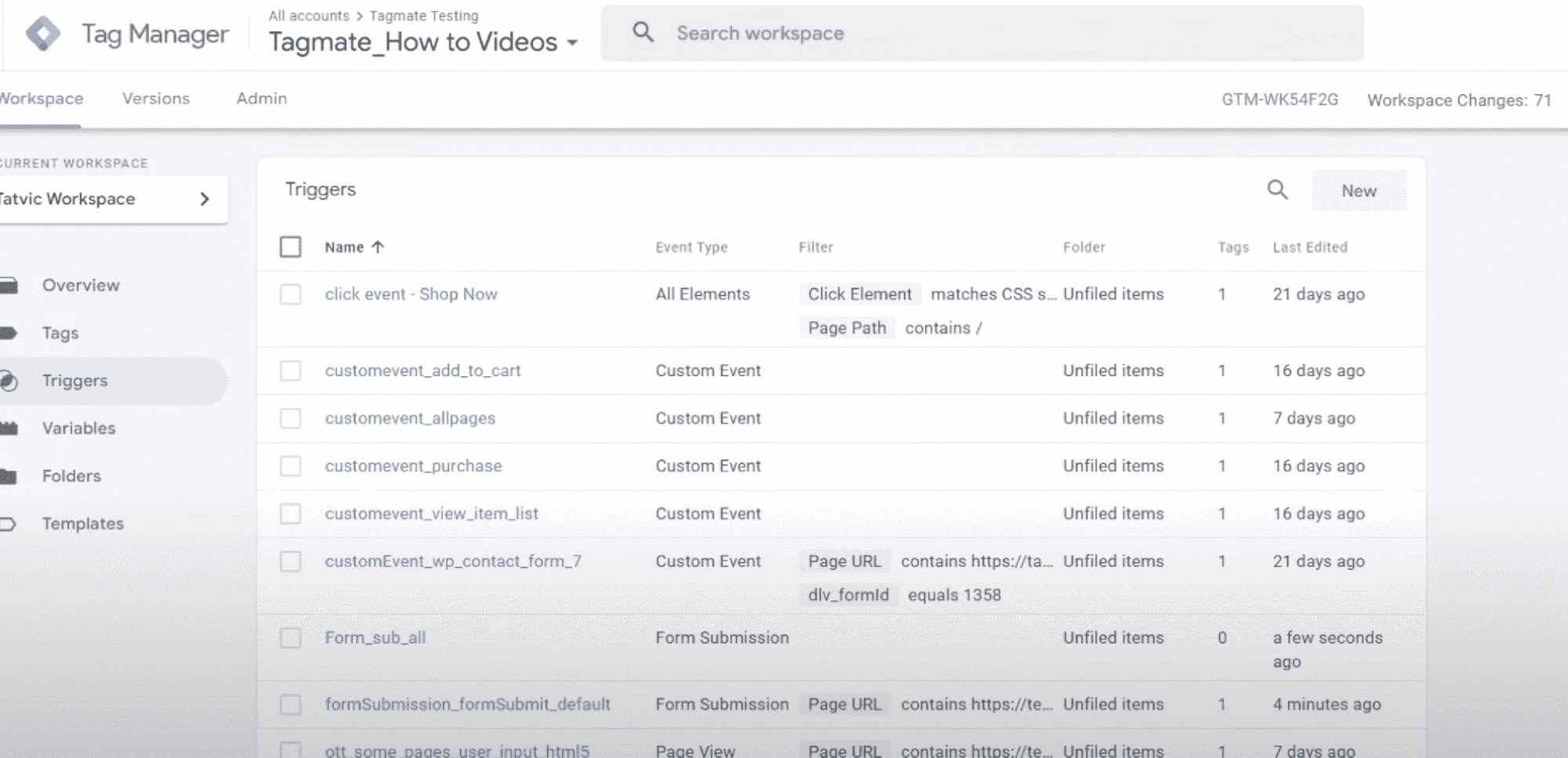The image size is (1568, 758).
Task: Check the customevent_purchase row checkbox
Action: pyautogui.click(x=291, y=466)
